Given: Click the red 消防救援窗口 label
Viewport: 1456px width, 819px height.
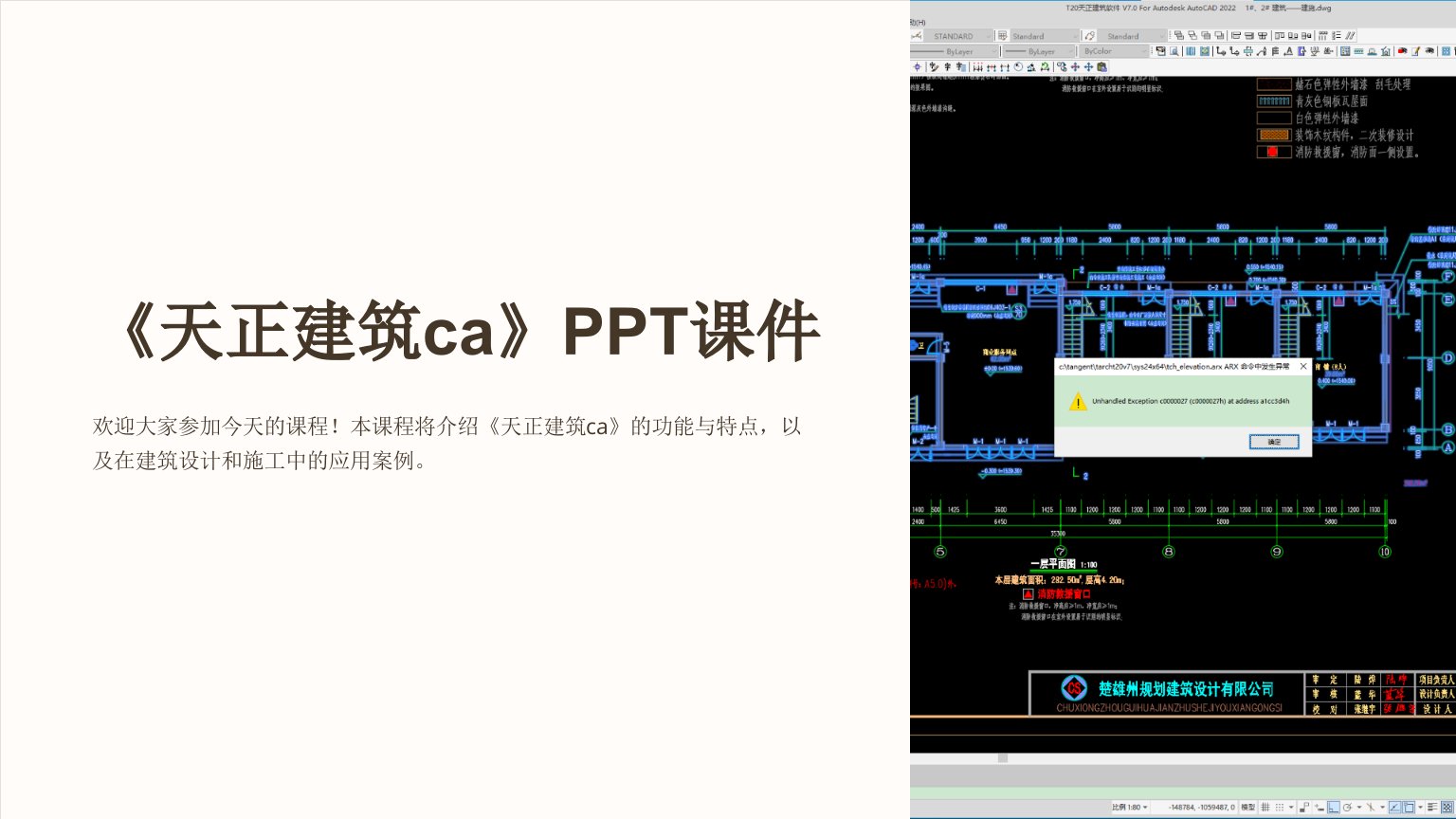Looking at the screenshot, I should tap(1064, 594).
